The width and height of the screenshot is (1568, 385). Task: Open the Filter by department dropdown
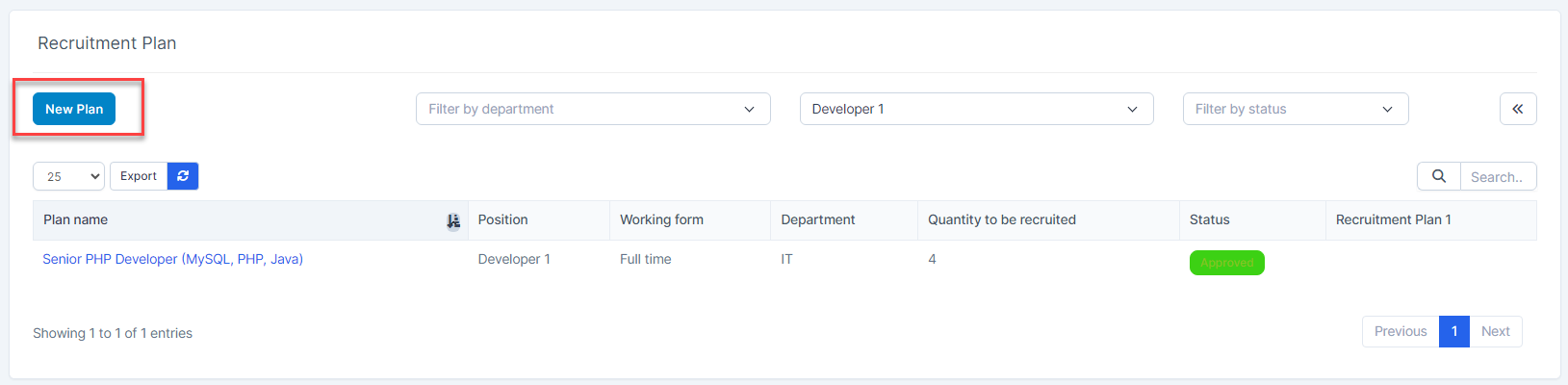pyautogui.click(x=592, y=109)
